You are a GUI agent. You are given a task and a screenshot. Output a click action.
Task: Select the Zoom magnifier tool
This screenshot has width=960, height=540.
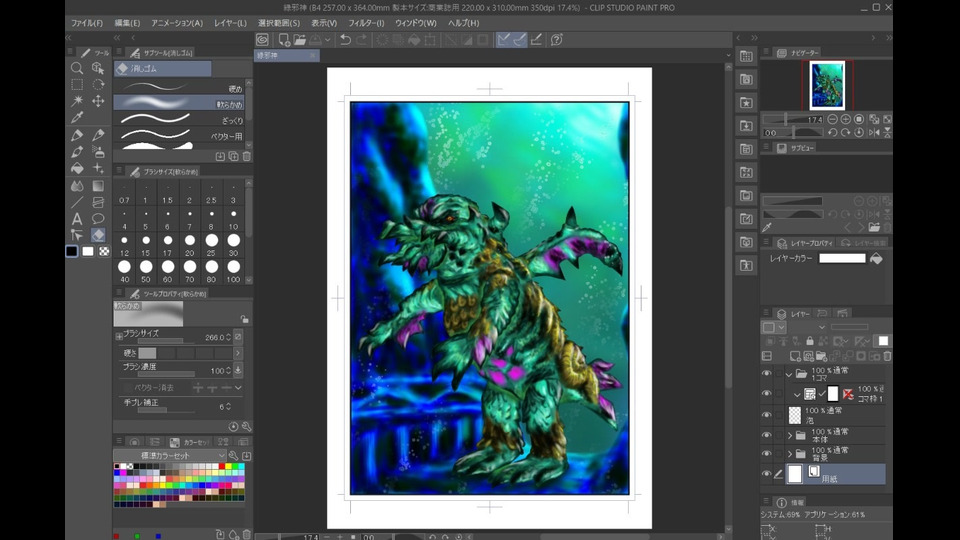pos(77,68)
